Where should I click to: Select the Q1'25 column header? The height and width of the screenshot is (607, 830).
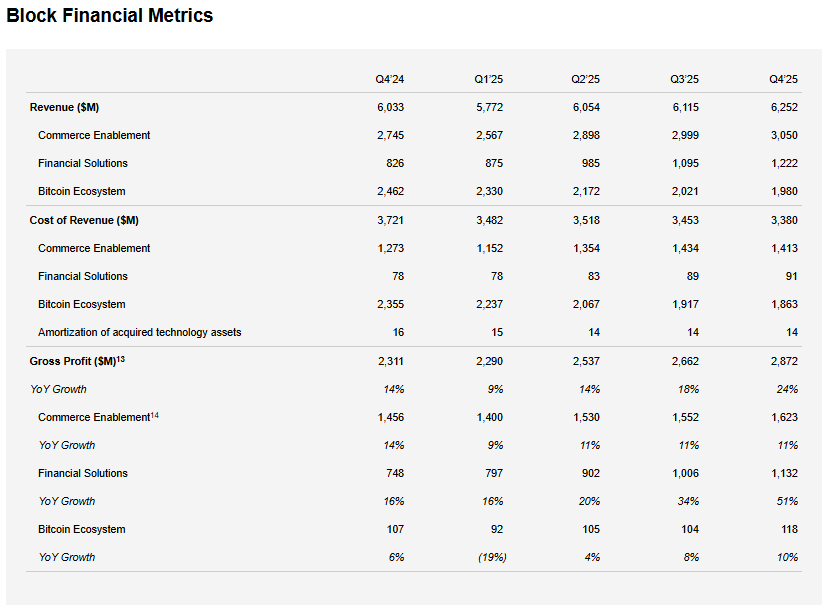pyautogui.click(x=489, y=79)
